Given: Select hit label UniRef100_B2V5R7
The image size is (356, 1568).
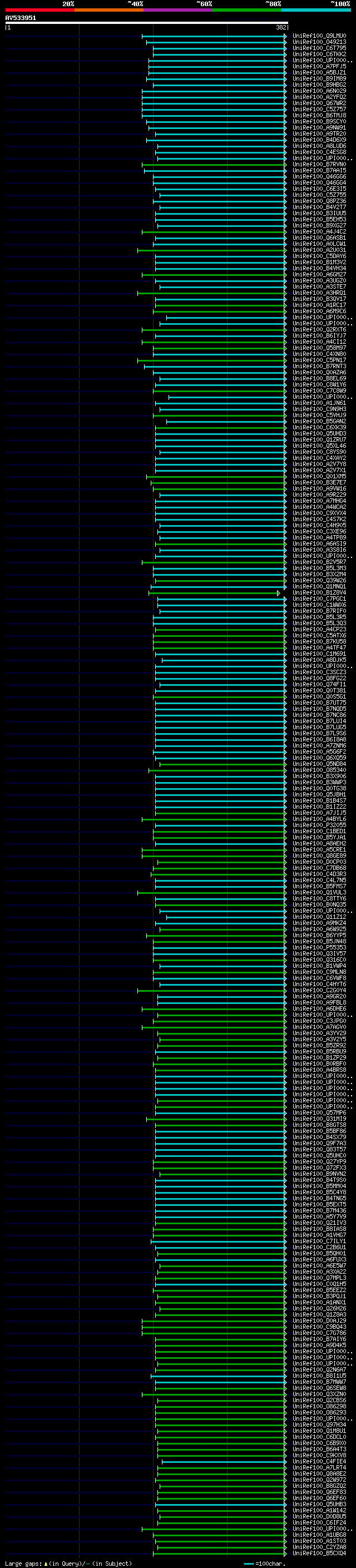Looking at the screenshot, I should 319,562.
